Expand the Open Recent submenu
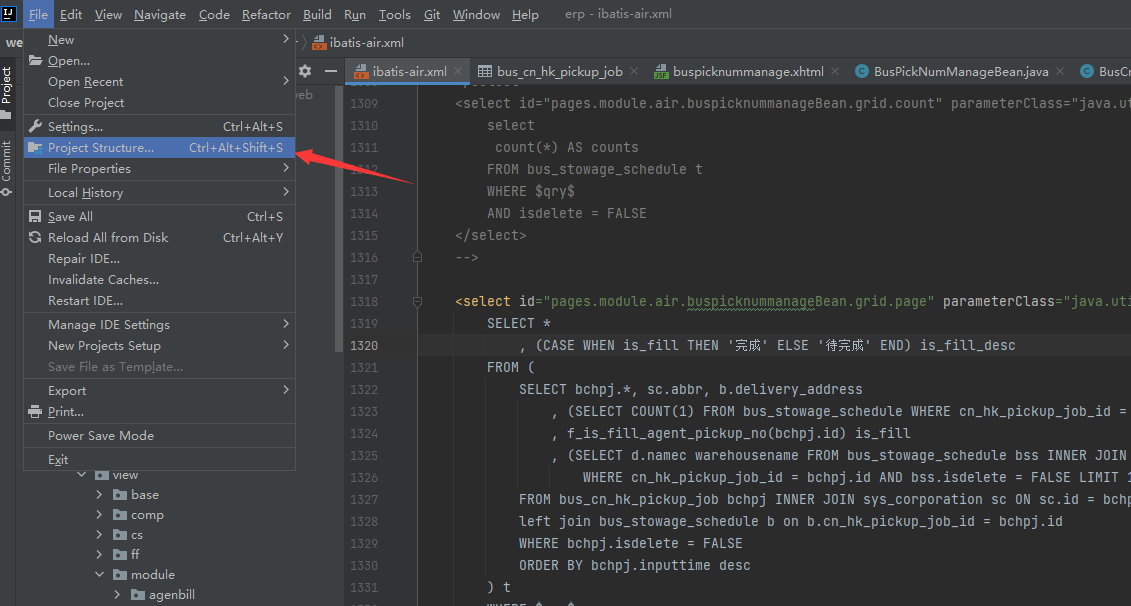Screen dimensions: 1131x606 (286, 82)
